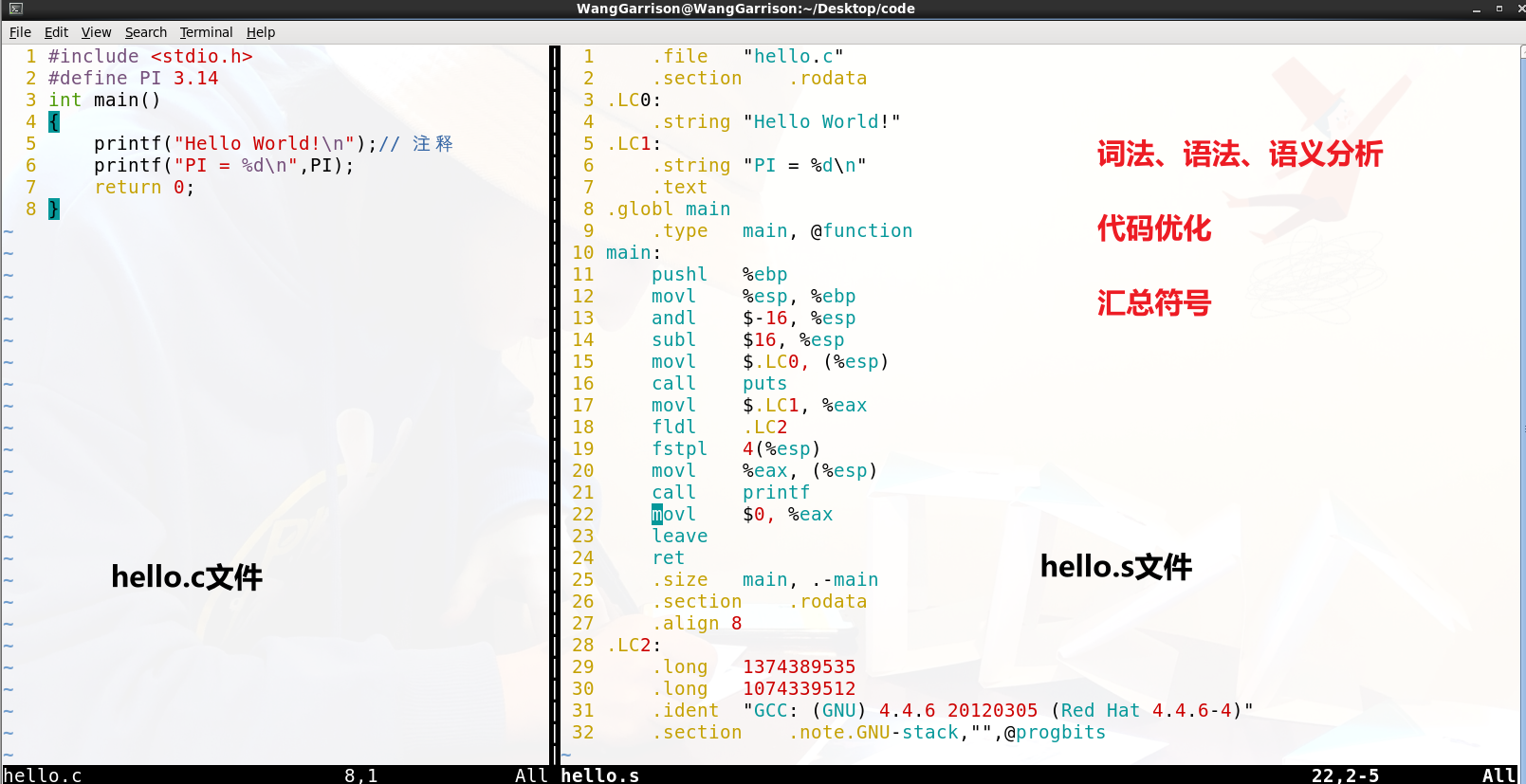Image resolution: width=1526 pixels, height=784 pixels.
Task: Click the '.long 1374389535' line
Action: 753,666
